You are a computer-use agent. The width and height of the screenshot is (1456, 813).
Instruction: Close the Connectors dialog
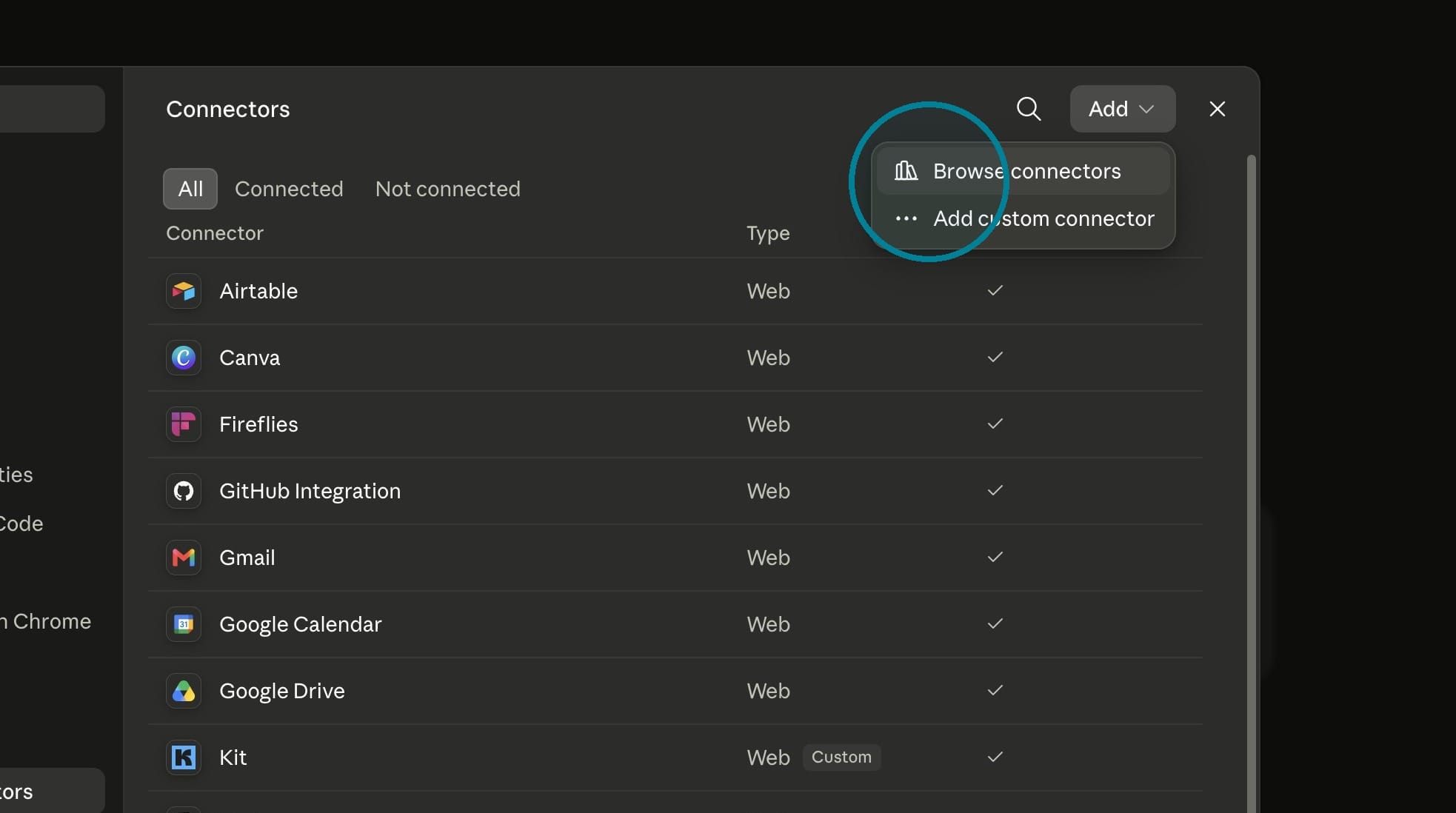[x=1217, y=109]
